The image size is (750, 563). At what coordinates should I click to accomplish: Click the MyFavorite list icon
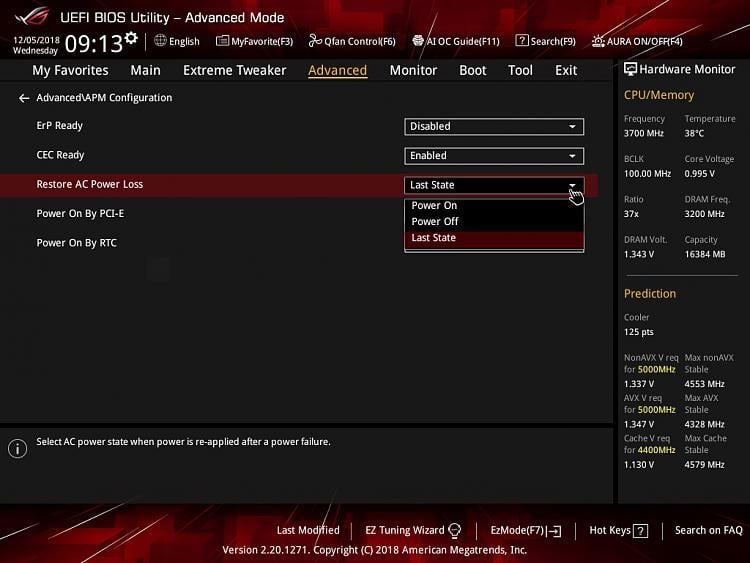tap(222, 41)
